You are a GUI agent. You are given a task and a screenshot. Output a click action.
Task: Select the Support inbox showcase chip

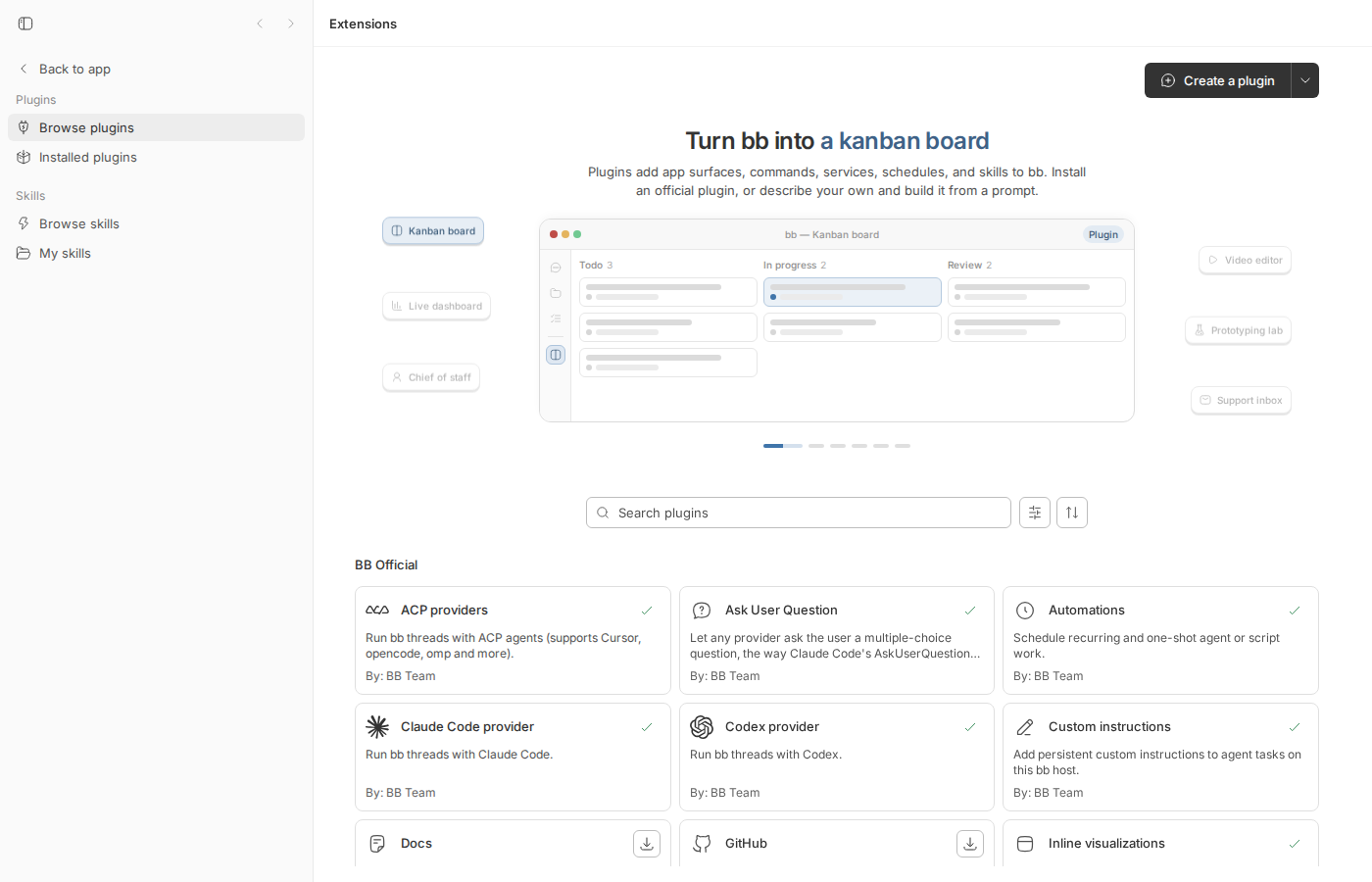(1241, 400)
